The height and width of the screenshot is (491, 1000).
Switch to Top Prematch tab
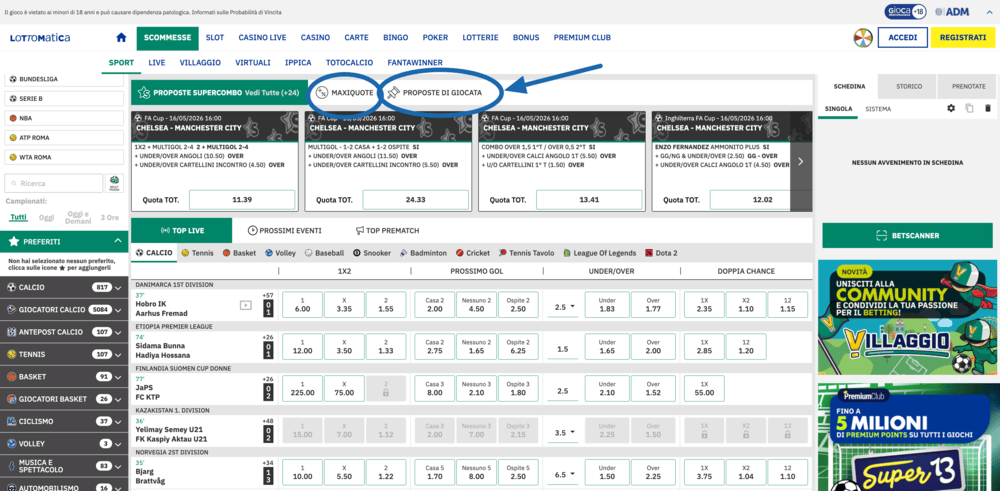coord(388,231)
